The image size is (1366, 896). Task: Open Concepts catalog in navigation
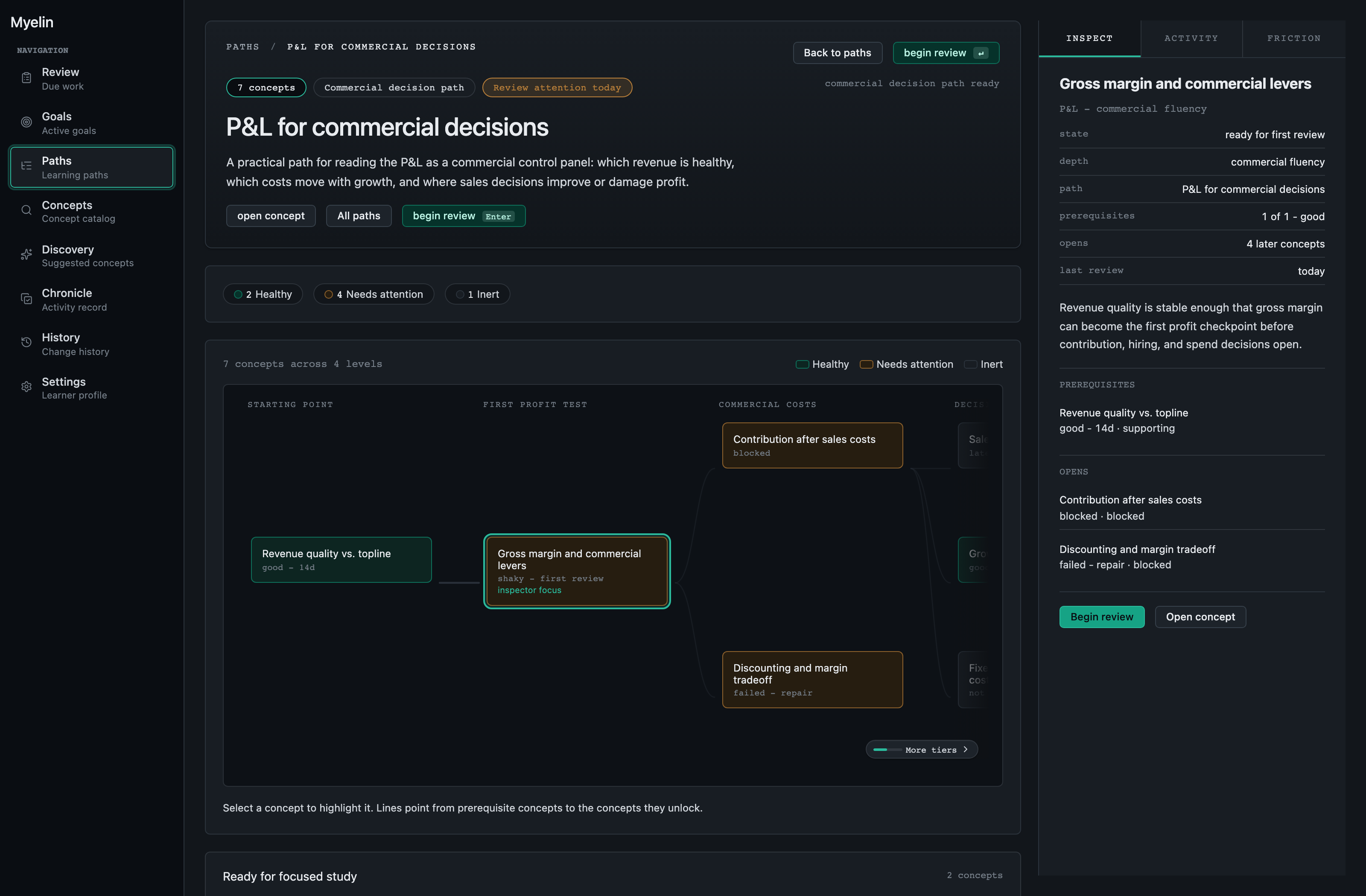pos(92,211)
